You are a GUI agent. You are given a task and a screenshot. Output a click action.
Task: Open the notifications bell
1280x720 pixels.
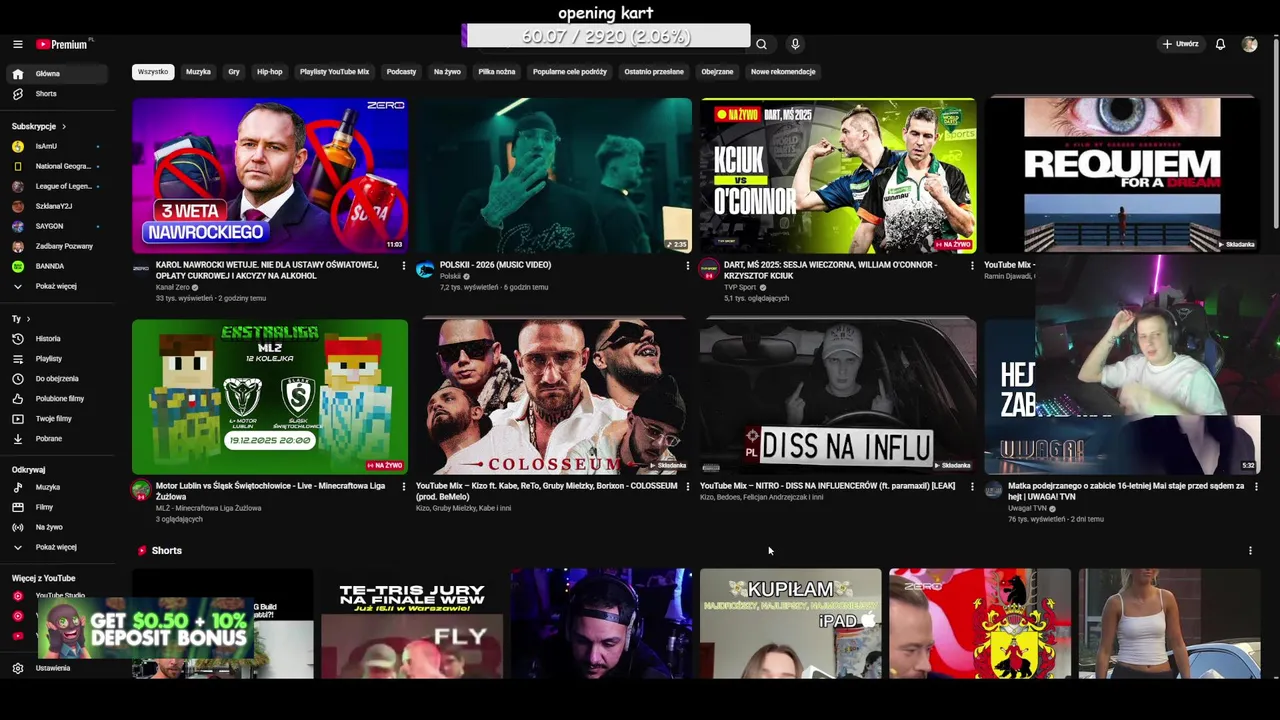click(x=1220, y=44)
